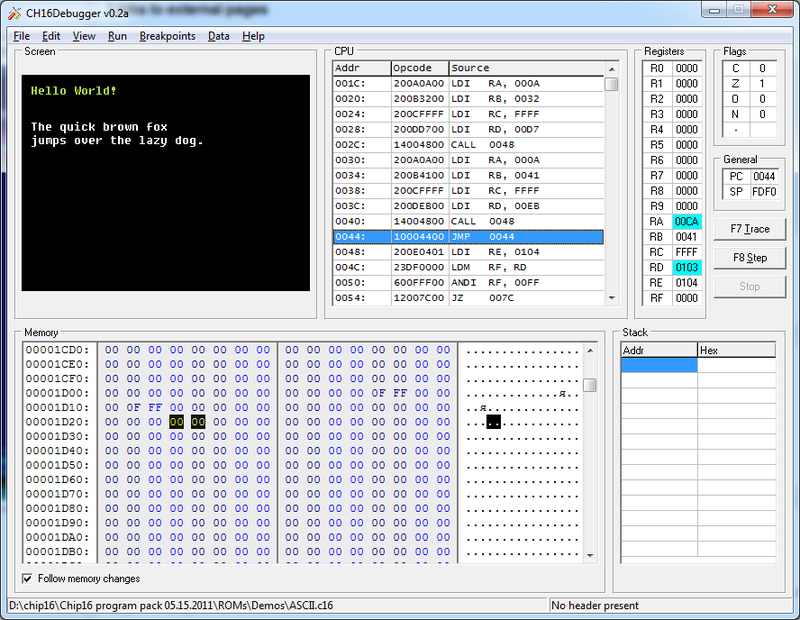The width and height of the screenshot is (800, 620).
Task: Close the CH16Debugger window
Action: click(x=772, y=10)
